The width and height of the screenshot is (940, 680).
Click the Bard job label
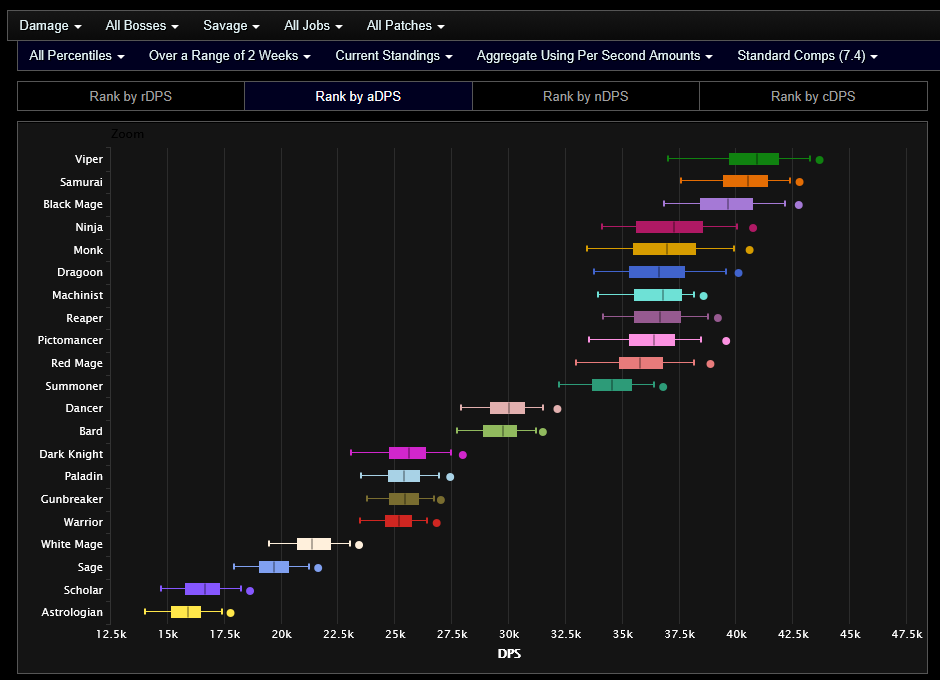[91, 431]
